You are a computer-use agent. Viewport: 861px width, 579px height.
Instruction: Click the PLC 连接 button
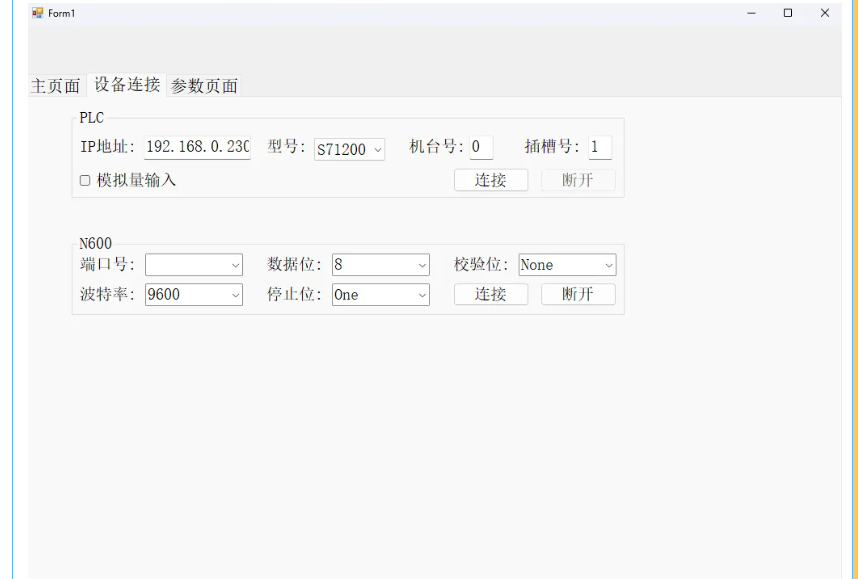[x=490, y=180]
